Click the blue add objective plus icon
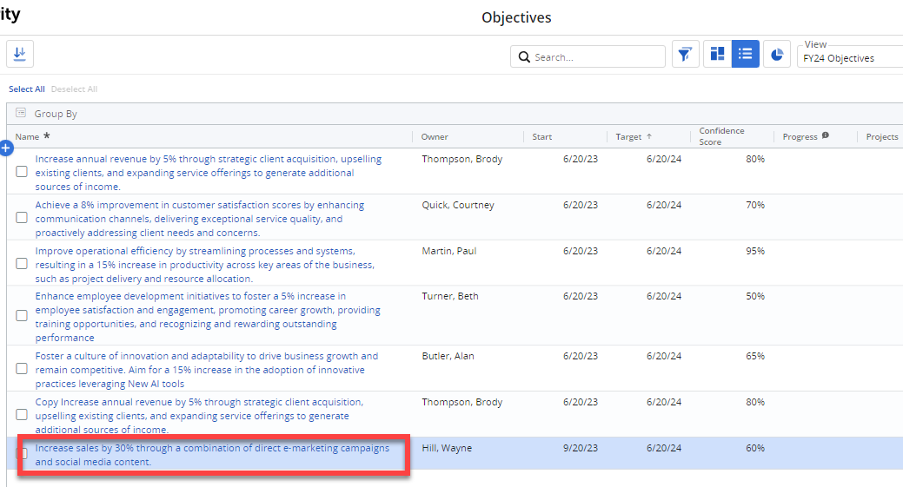This screenshot has height=488, width=904. point(6,148)
